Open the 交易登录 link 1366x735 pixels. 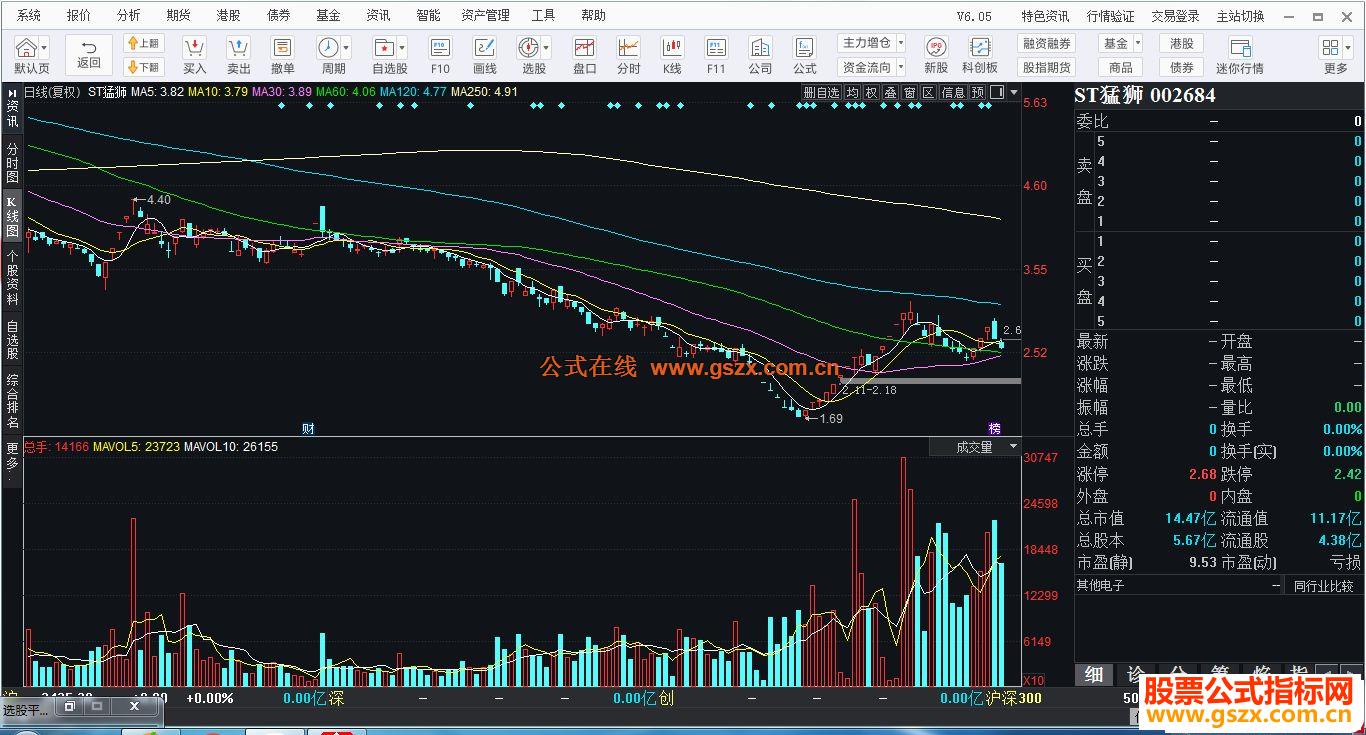(x=1175, y=16)
